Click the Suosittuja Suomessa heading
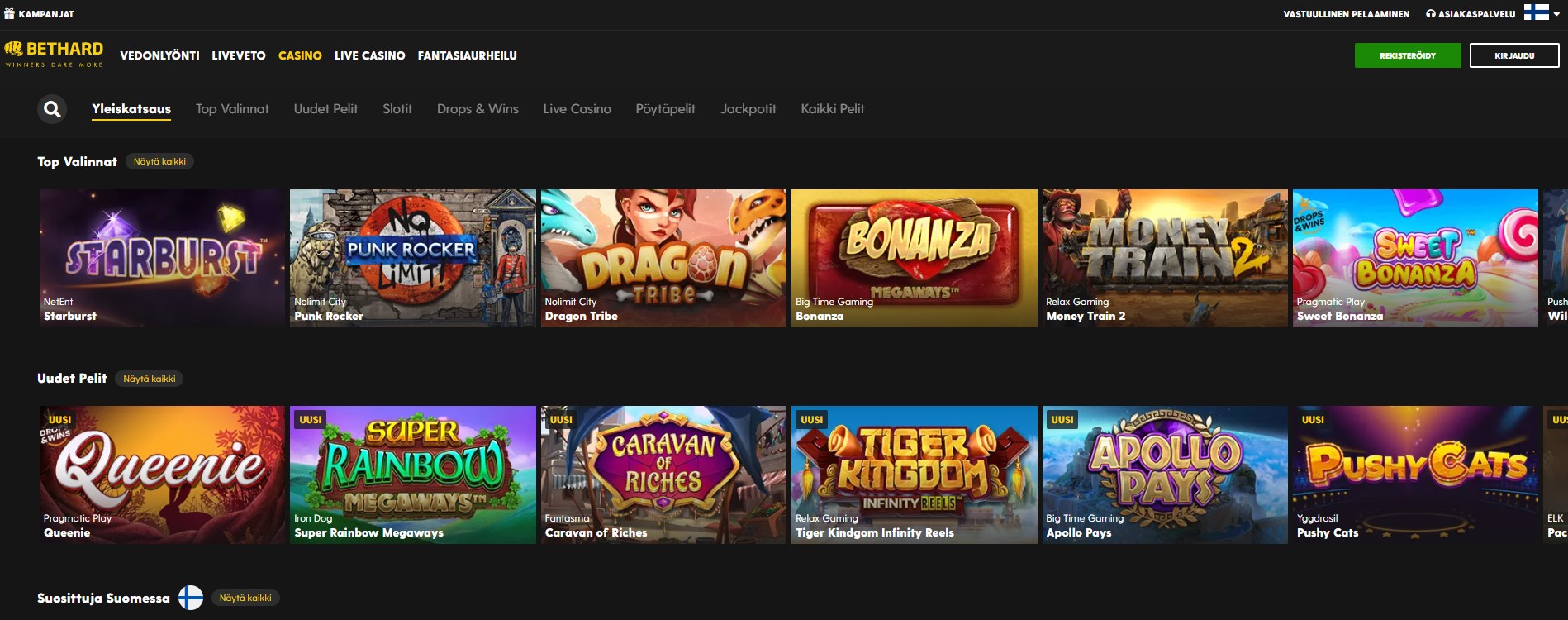 tap(103, 598)
